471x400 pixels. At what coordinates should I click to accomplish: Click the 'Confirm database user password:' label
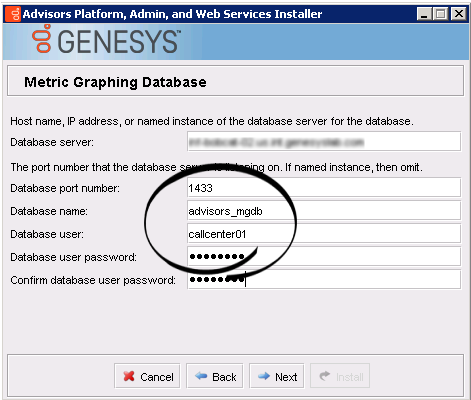click(x=93, y=280)
